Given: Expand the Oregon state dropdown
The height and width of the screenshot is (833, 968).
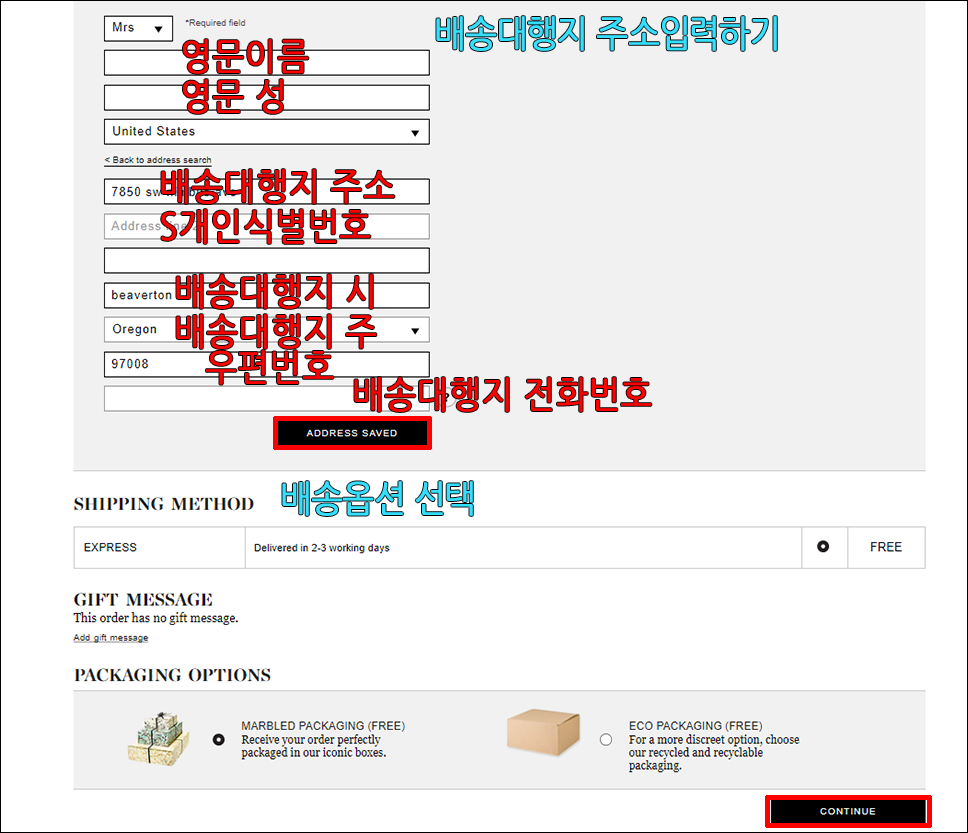Looking at the screenshot, I should click(266, 330).
